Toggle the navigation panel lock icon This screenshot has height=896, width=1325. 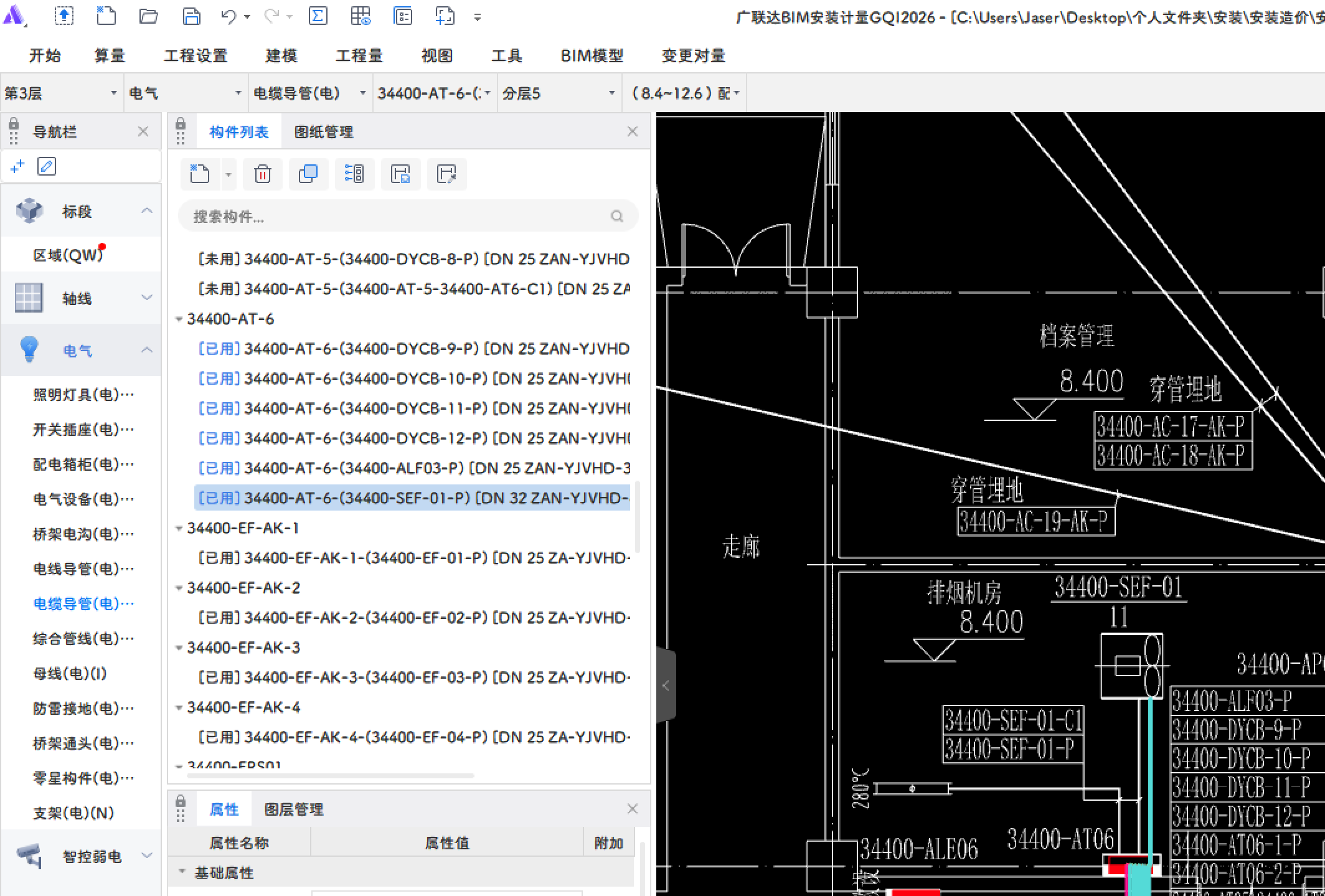pyautogui.click(x=14, y=124)
